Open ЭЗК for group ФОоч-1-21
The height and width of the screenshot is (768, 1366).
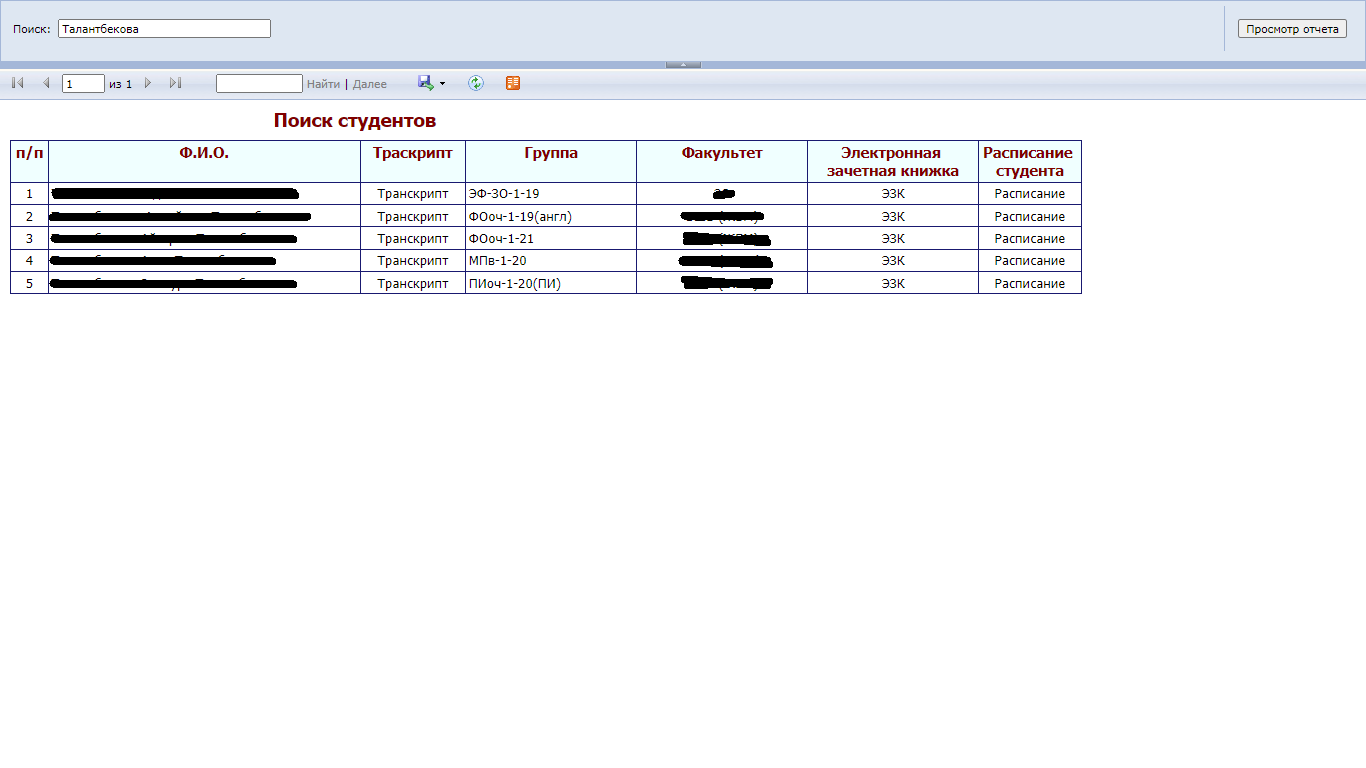point(893,239)
